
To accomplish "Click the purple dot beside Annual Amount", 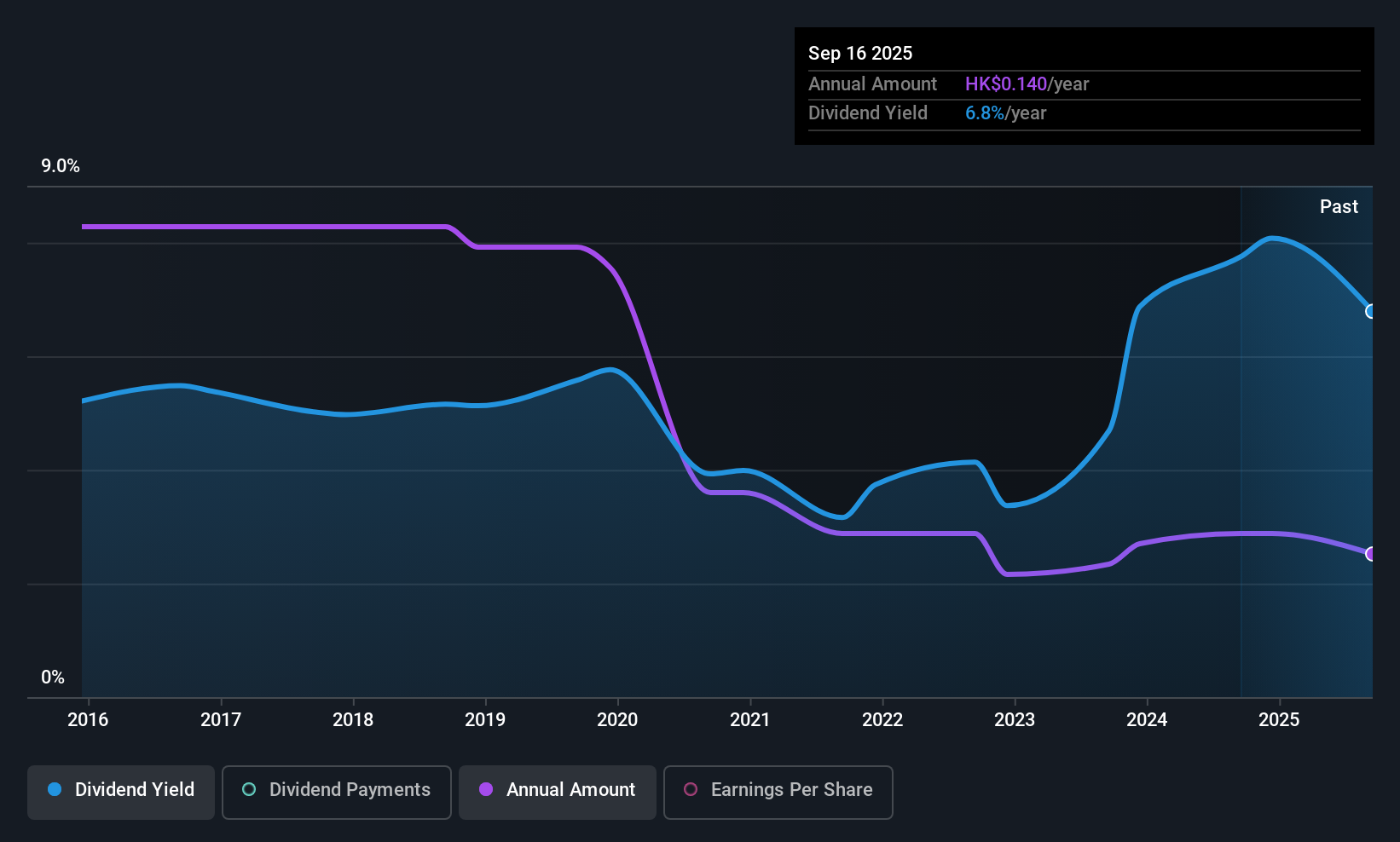I will tap(486, 790).
